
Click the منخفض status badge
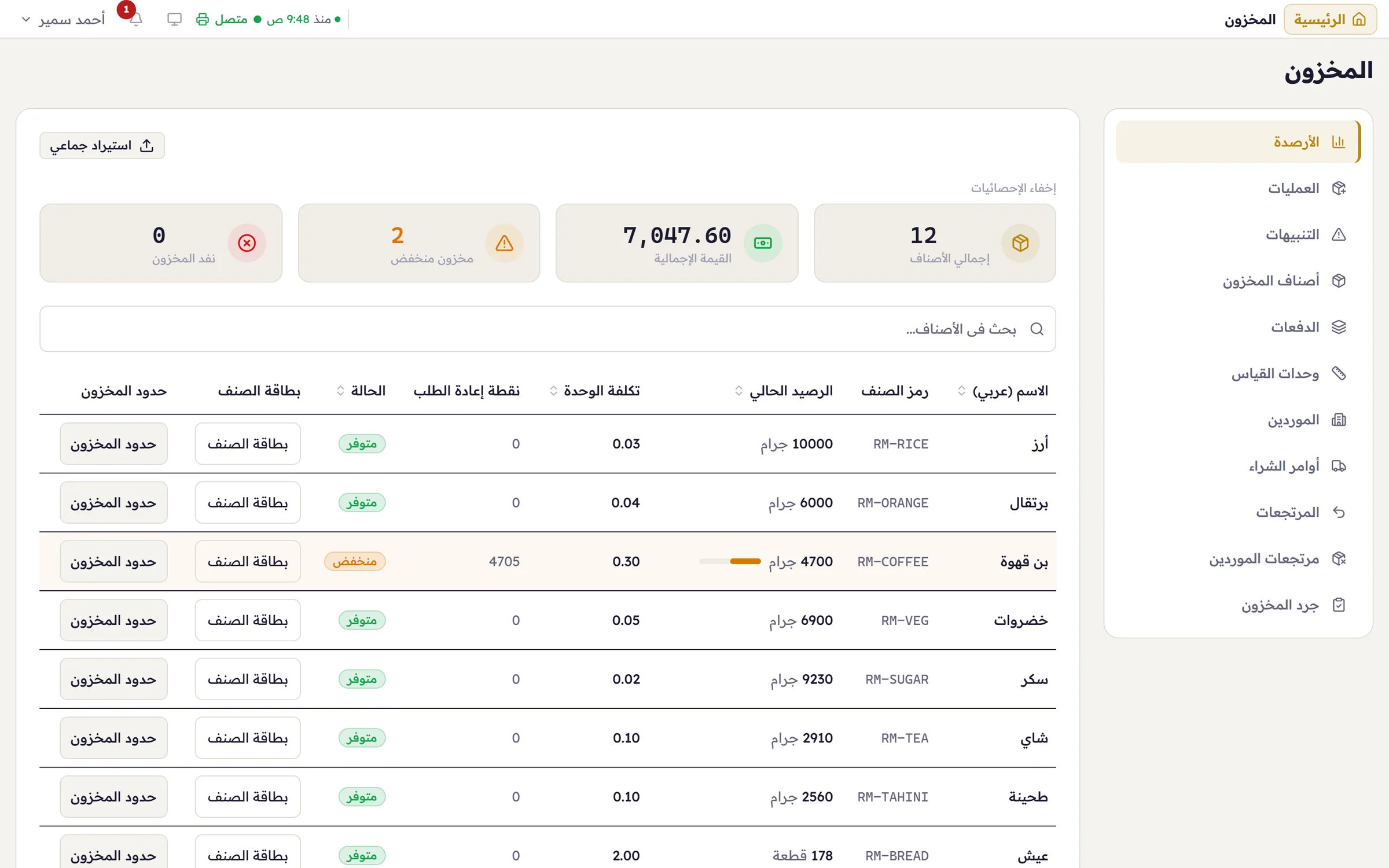(x=355, y=561)
